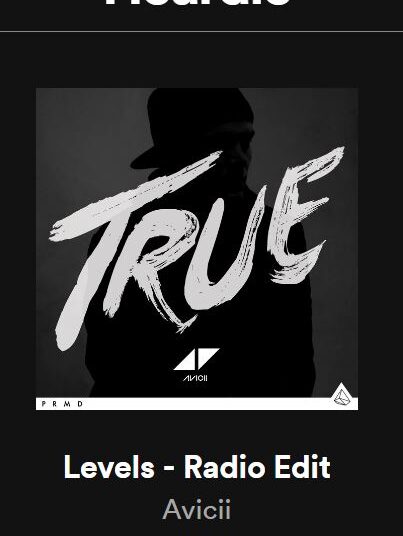Click the words Radio Edit in title

click(x=257, y=467)
